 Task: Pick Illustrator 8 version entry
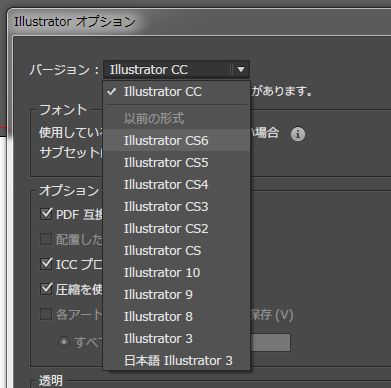click(x=177, y=316)
